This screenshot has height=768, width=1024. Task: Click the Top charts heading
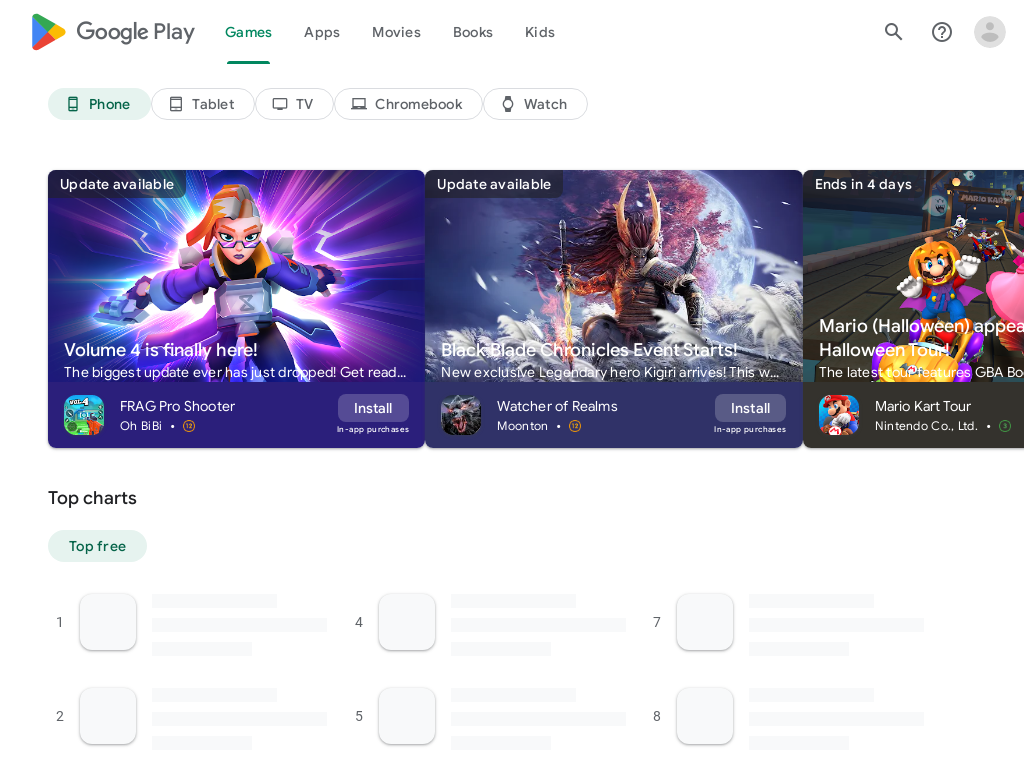[x=92, y=498]
